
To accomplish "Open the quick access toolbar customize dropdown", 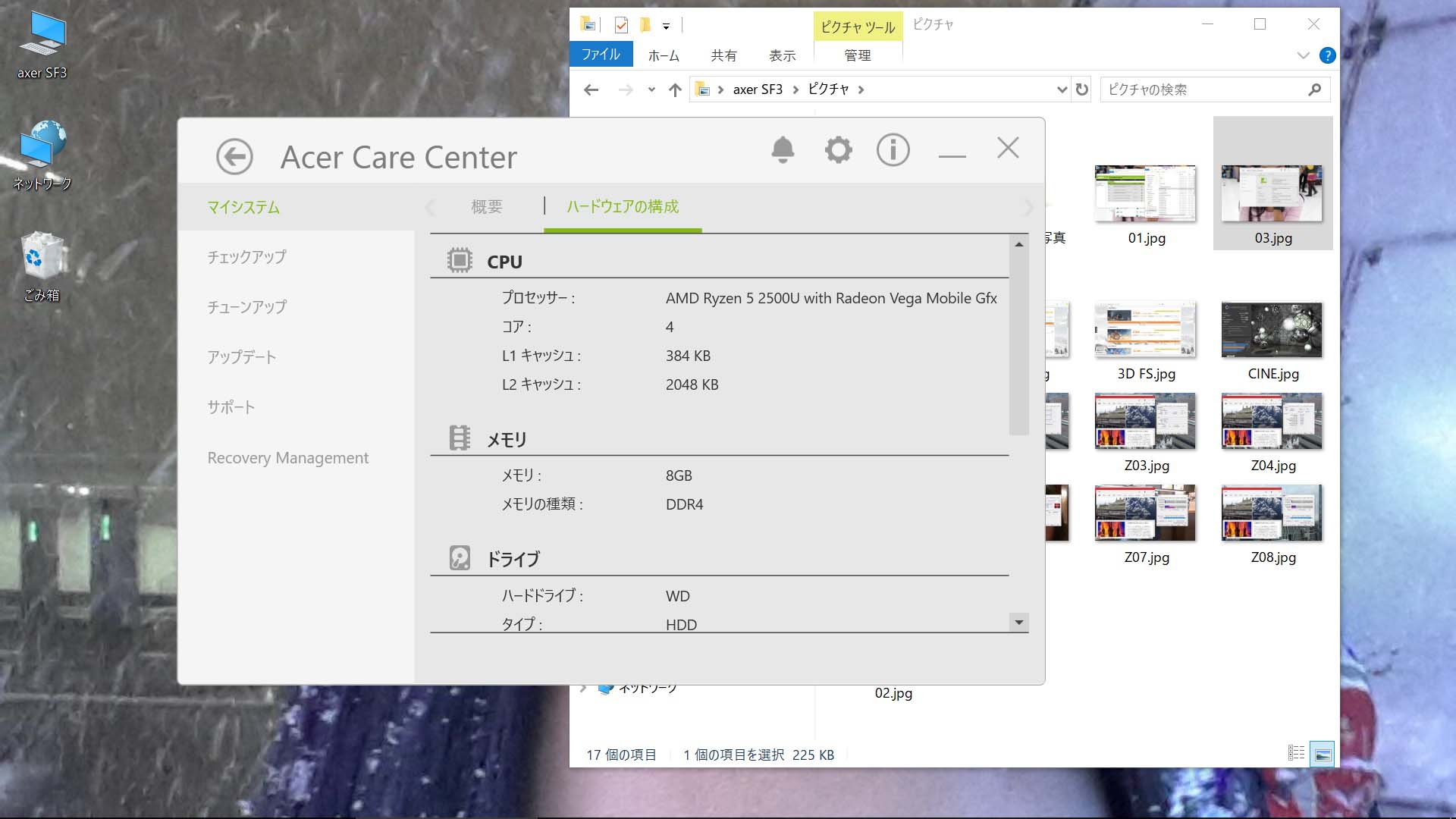I will (x=666, y=27).
